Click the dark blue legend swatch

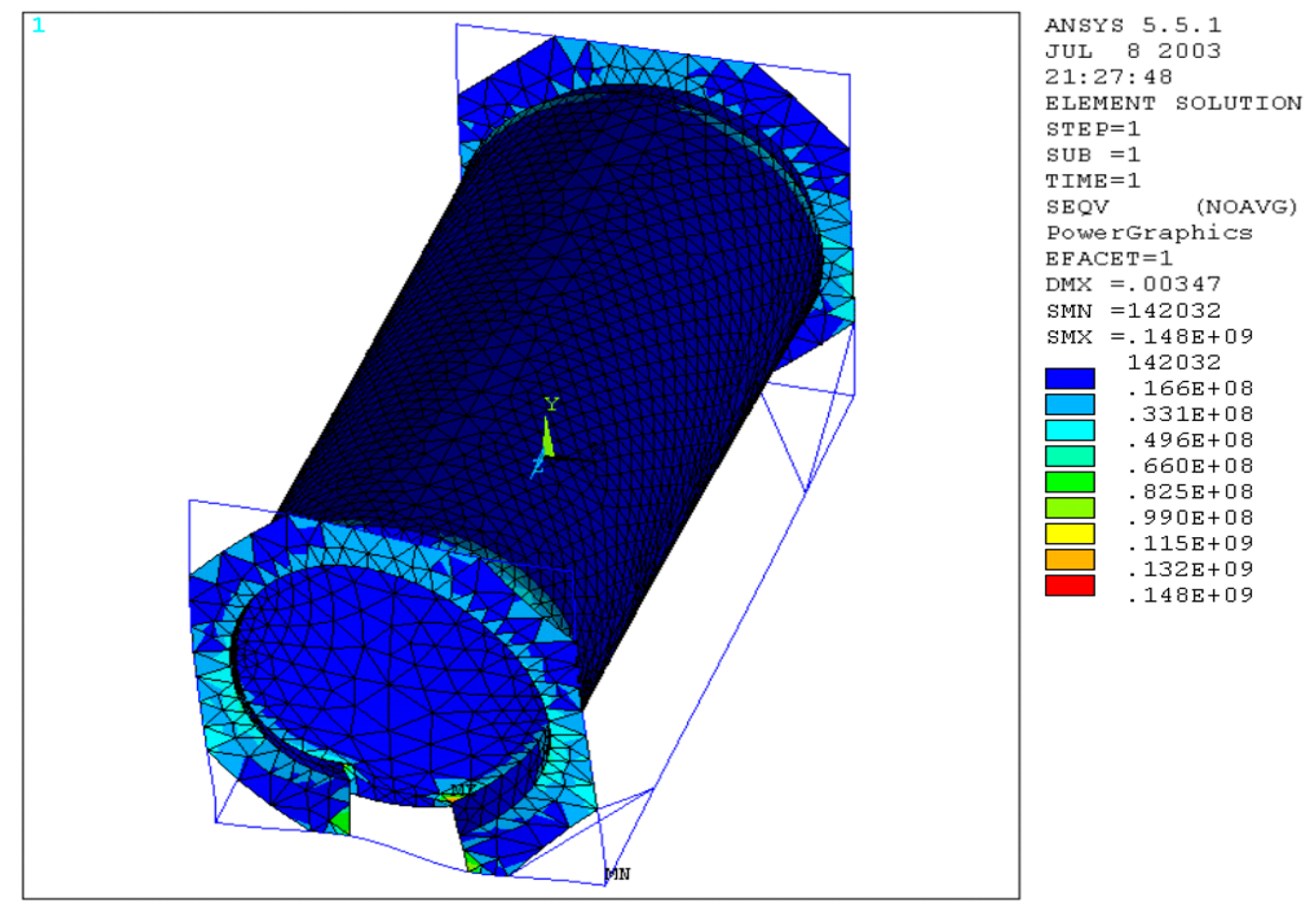coord(1069,378)
